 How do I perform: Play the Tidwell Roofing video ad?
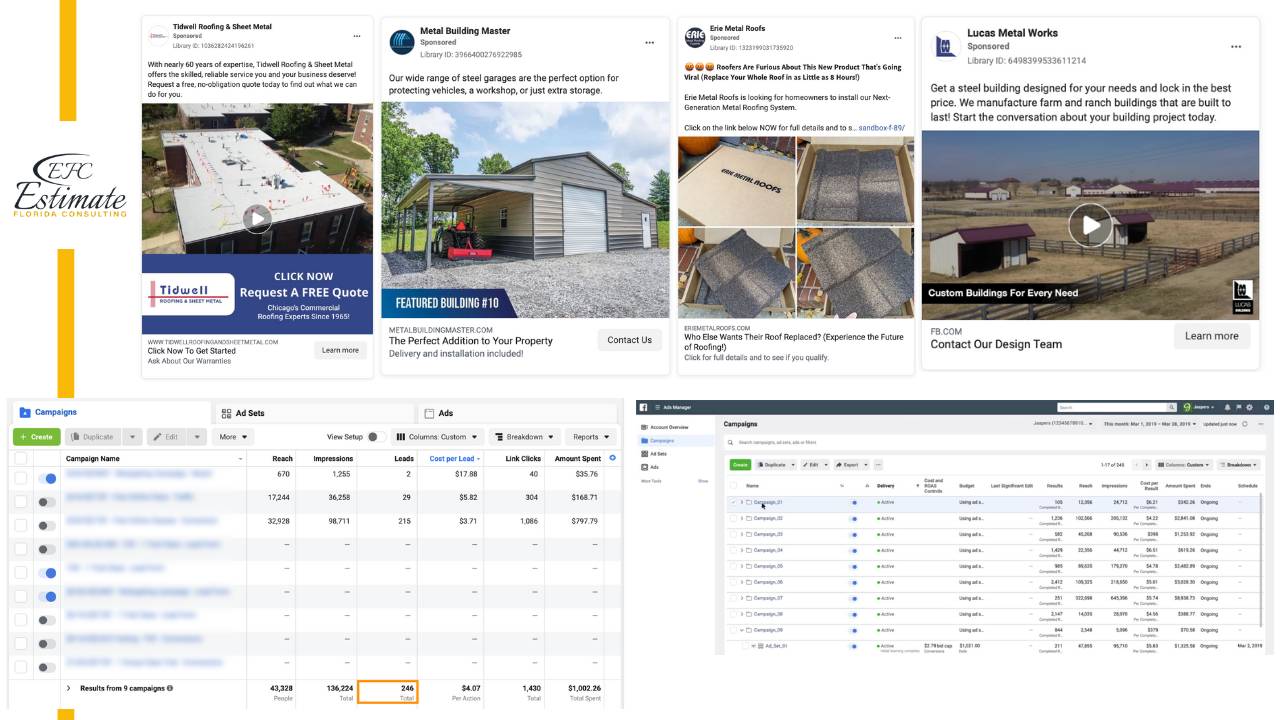[257, 219]
